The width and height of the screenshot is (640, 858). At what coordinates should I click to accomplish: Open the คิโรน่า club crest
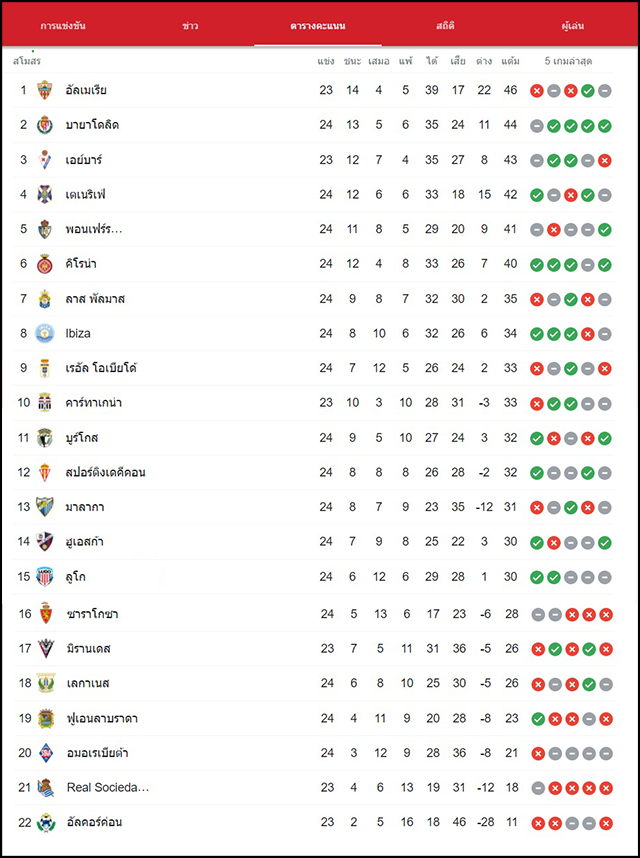(45, 264)
